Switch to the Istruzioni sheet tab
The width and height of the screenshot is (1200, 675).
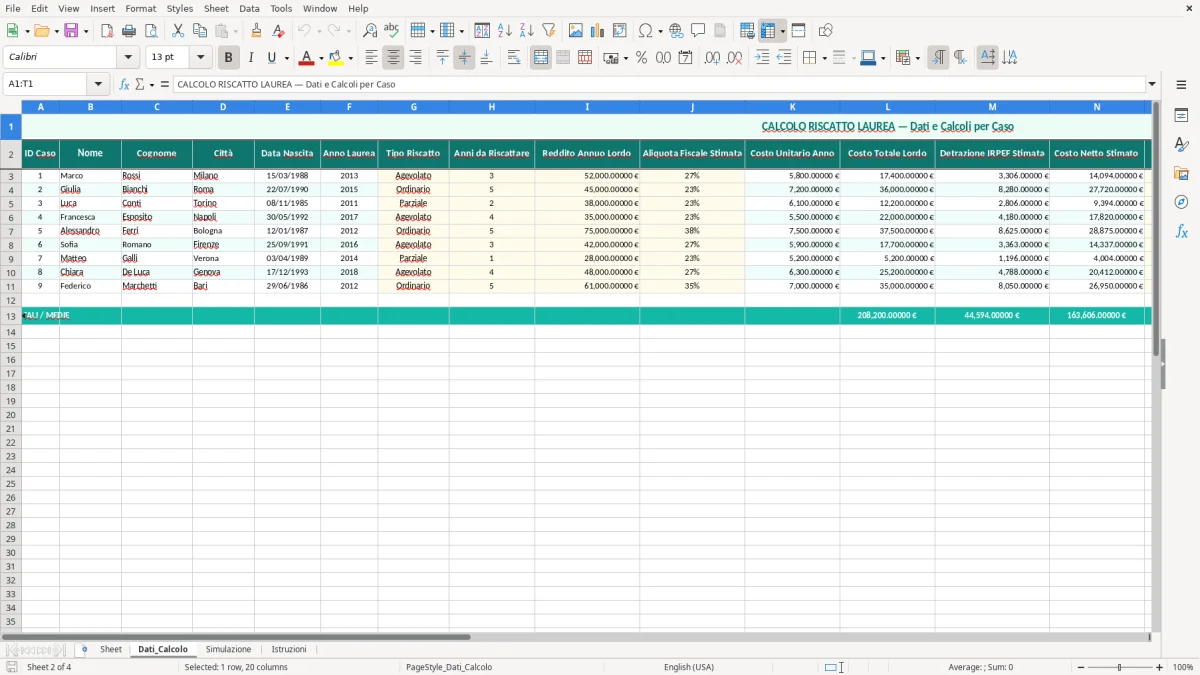tap(289, 649)
